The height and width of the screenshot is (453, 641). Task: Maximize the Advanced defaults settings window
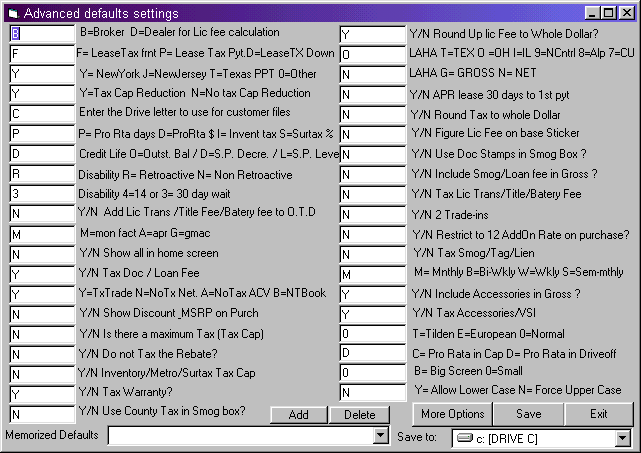(609, 13)
